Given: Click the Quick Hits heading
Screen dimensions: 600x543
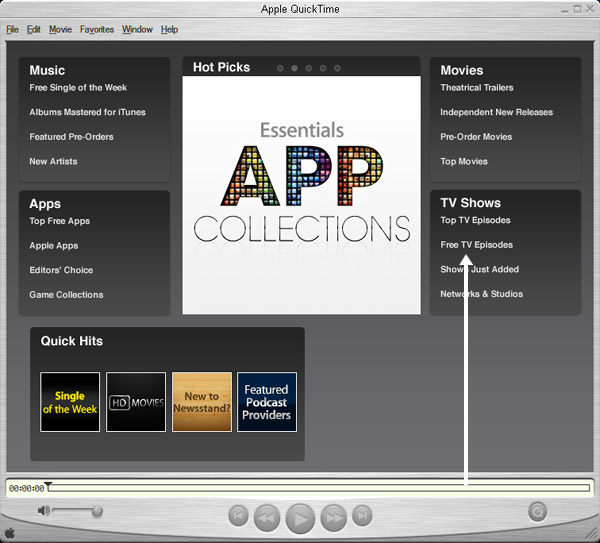Looking at the screenshot, I should [x=72, y=341].
